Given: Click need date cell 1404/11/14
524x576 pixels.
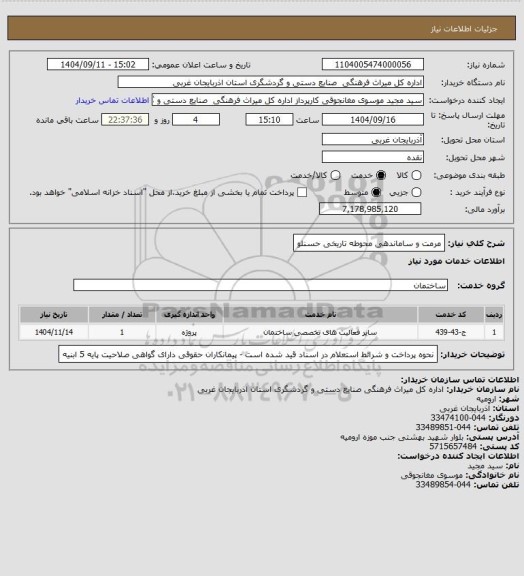Looking at the screenshot, I should click(54, 332).
